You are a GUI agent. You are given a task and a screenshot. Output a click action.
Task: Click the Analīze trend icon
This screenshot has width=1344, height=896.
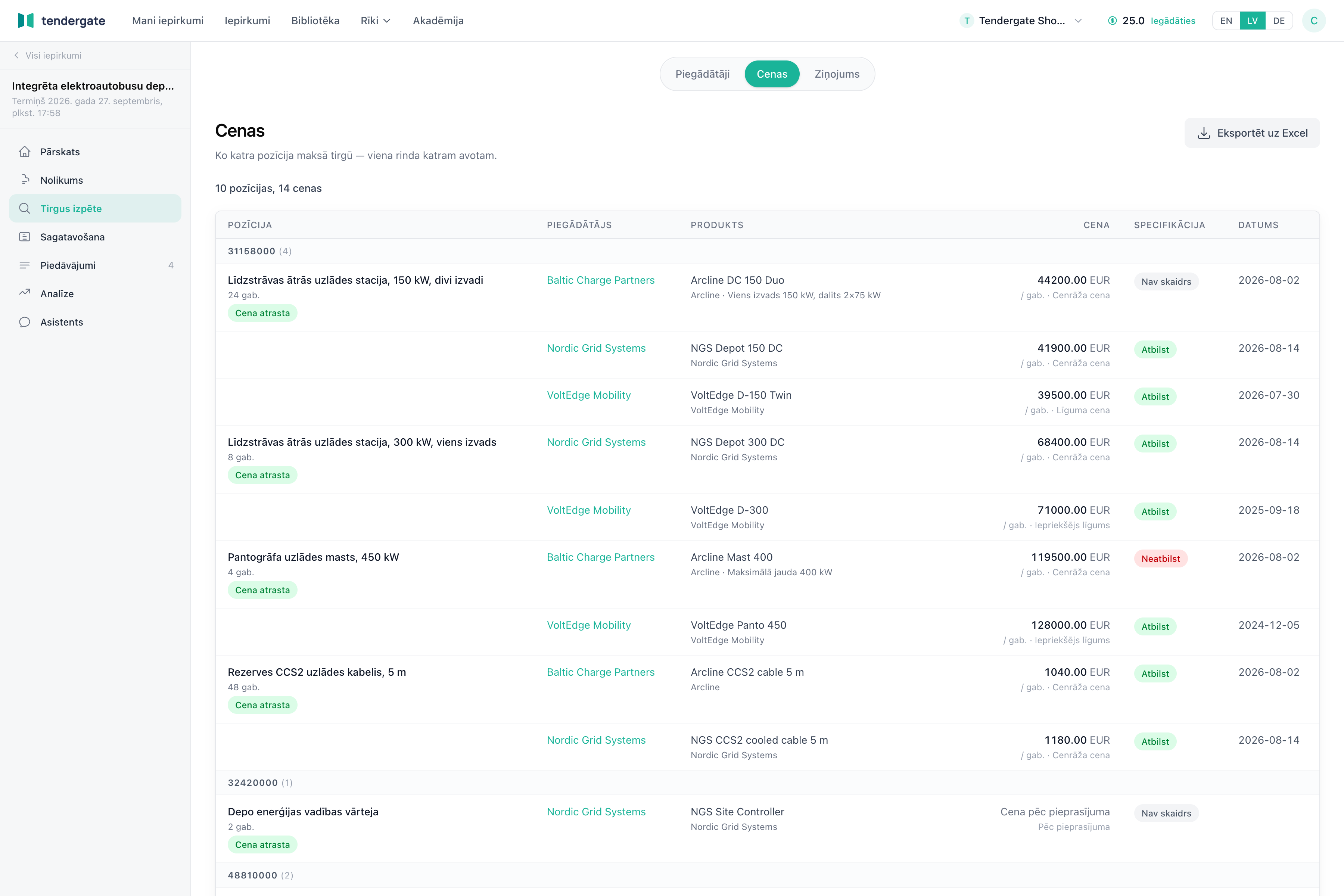[25, 293]
